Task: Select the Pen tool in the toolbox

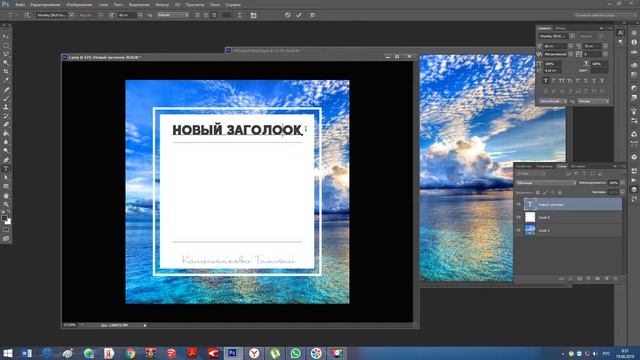Action: click(6, 160)
